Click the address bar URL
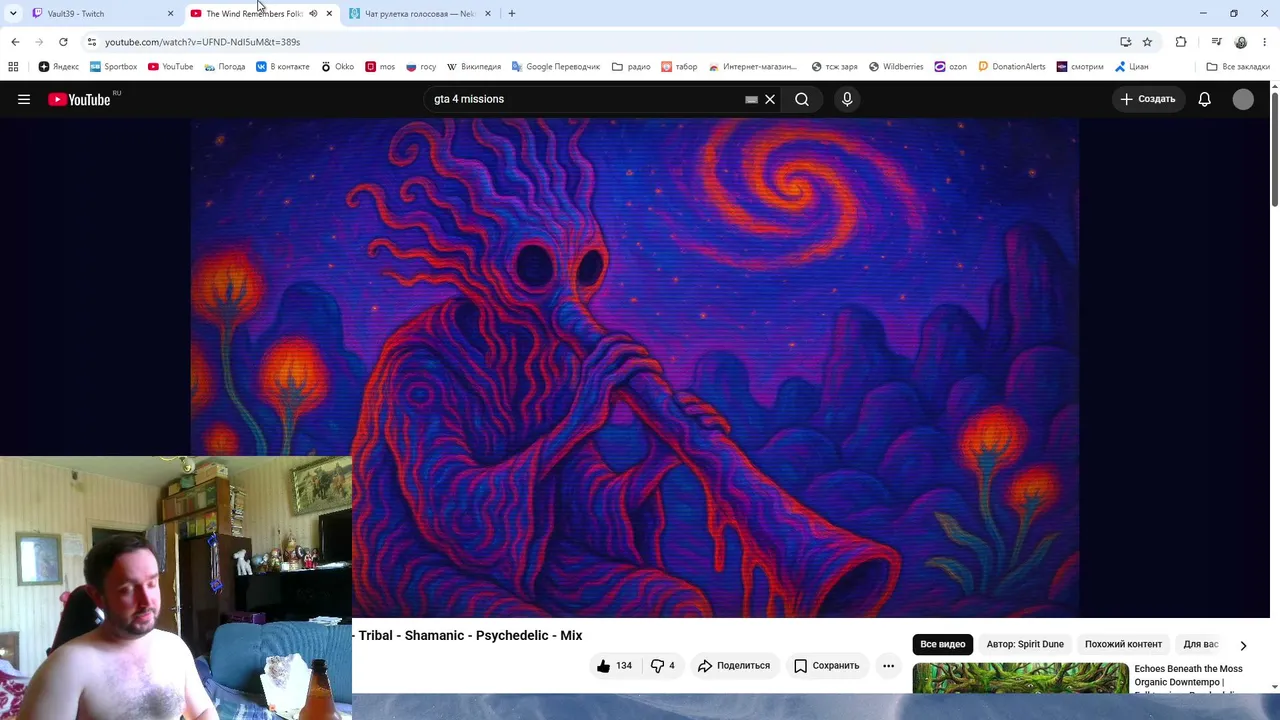 pos(203,42)
